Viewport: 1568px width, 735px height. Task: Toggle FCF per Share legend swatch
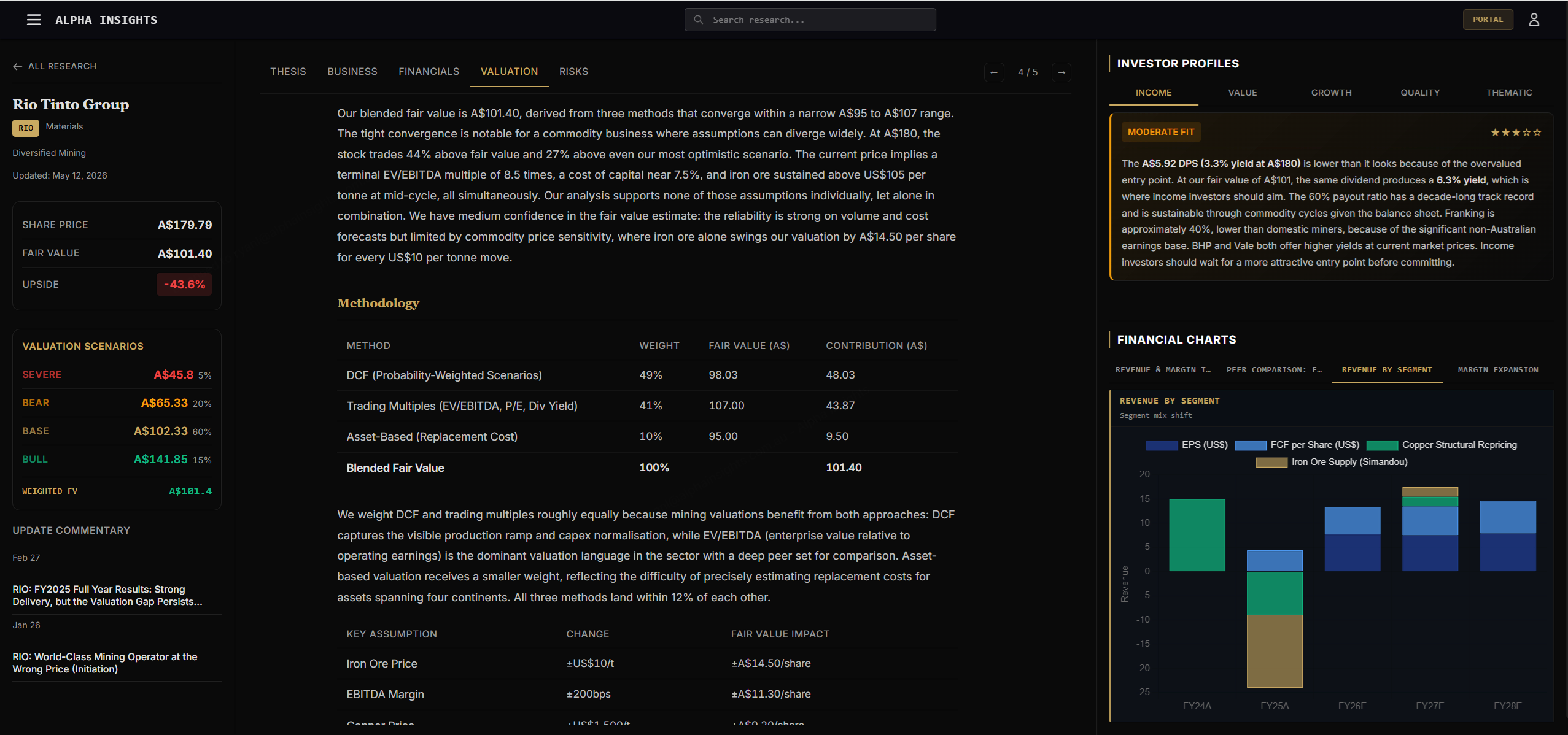click(1250, 445)
